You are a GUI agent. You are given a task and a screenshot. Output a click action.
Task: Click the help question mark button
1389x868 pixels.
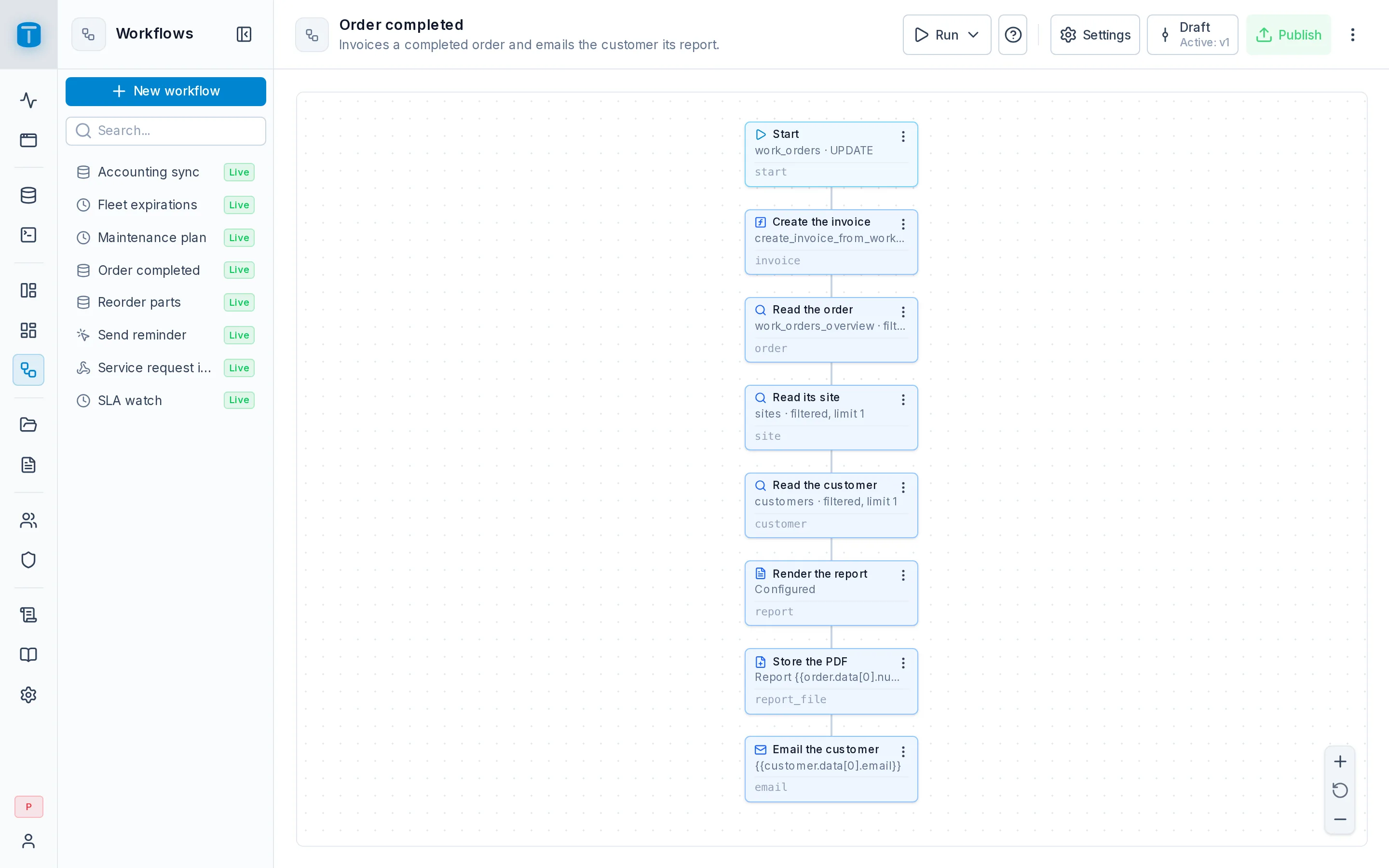coord(1012,35)
